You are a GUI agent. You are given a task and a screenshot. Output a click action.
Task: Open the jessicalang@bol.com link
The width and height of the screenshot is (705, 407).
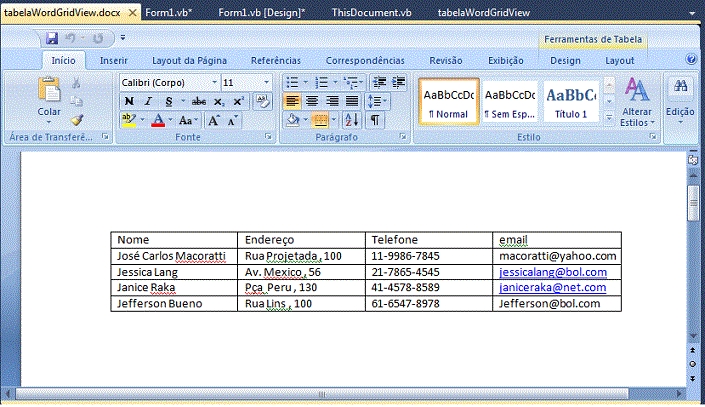point(553,272)
